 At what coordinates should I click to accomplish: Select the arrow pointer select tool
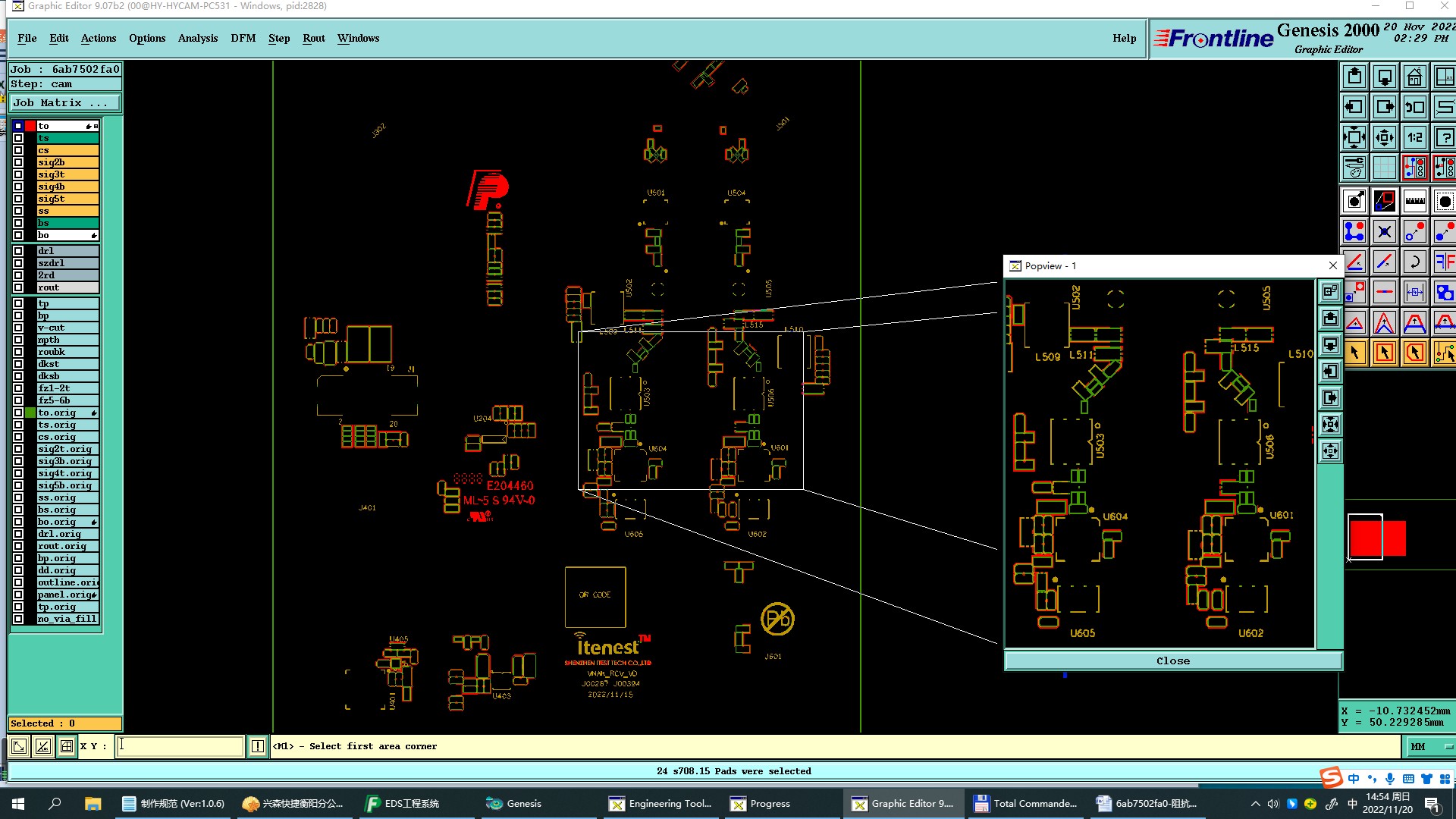(1354, 353)
